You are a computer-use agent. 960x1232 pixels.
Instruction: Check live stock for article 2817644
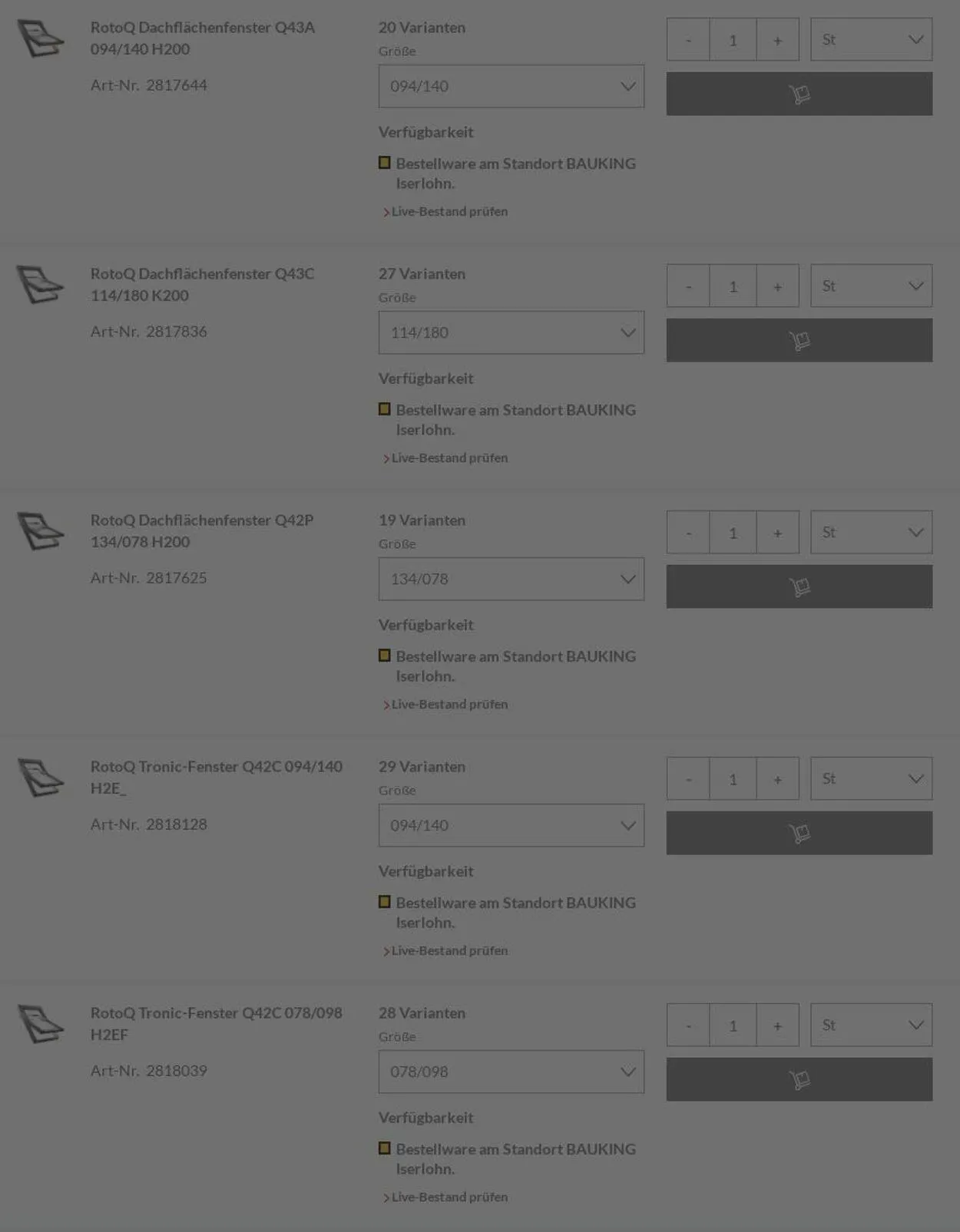click(449, 211)
